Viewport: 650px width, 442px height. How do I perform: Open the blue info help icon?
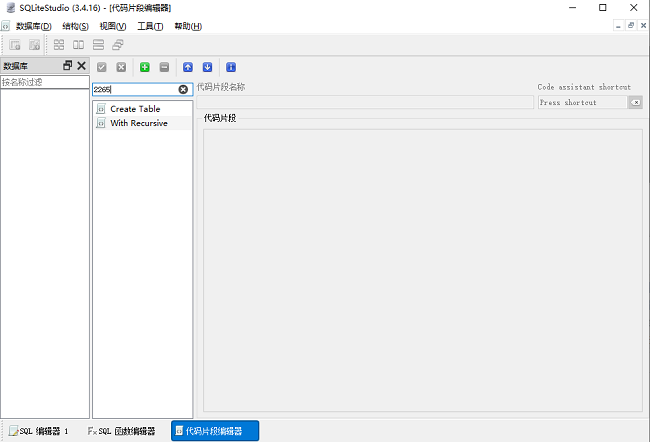tap(231, 67)
